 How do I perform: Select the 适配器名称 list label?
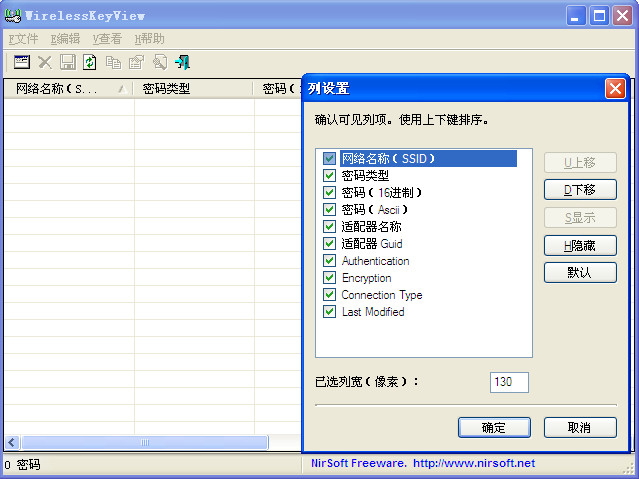point(371,226)
